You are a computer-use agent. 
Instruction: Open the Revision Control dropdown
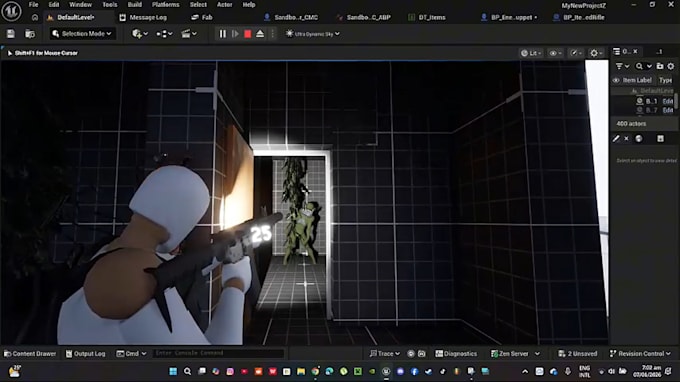point(641,354)
